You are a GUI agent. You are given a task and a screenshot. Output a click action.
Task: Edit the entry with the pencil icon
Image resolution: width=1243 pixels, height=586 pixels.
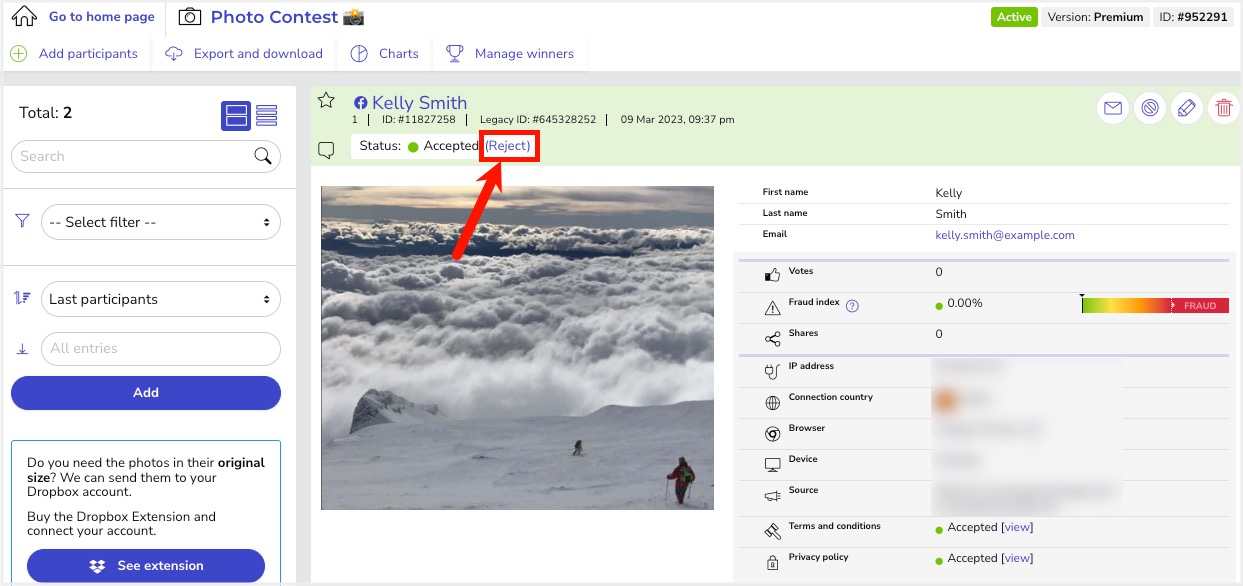pyautogui.click(x=1187, y=108)
